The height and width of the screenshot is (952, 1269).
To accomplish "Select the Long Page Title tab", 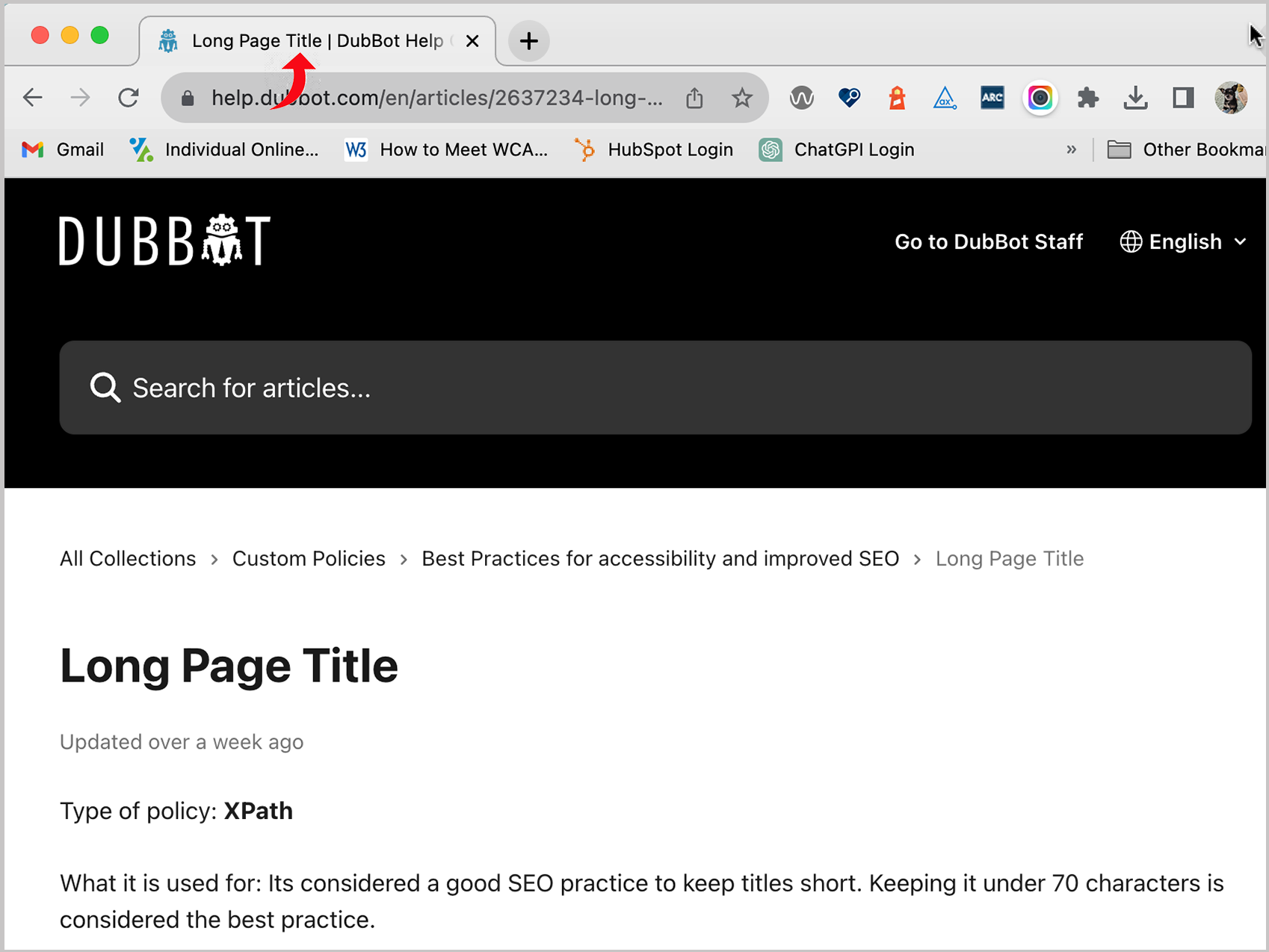I will (314, 40).
